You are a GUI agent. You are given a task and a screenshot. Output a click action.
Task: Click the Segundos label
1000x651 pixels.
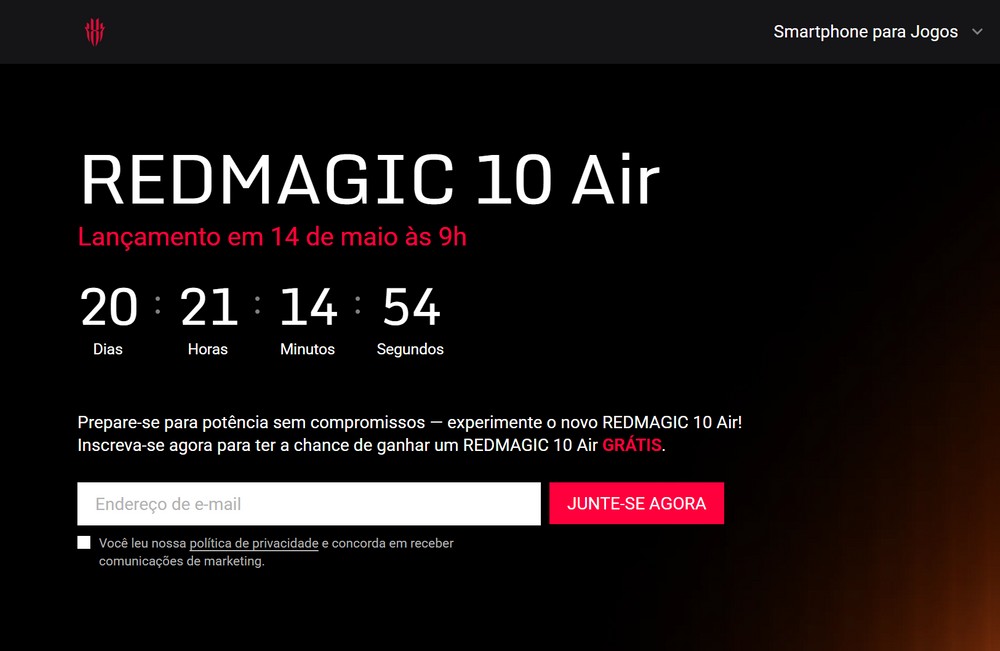pos(410,349)
